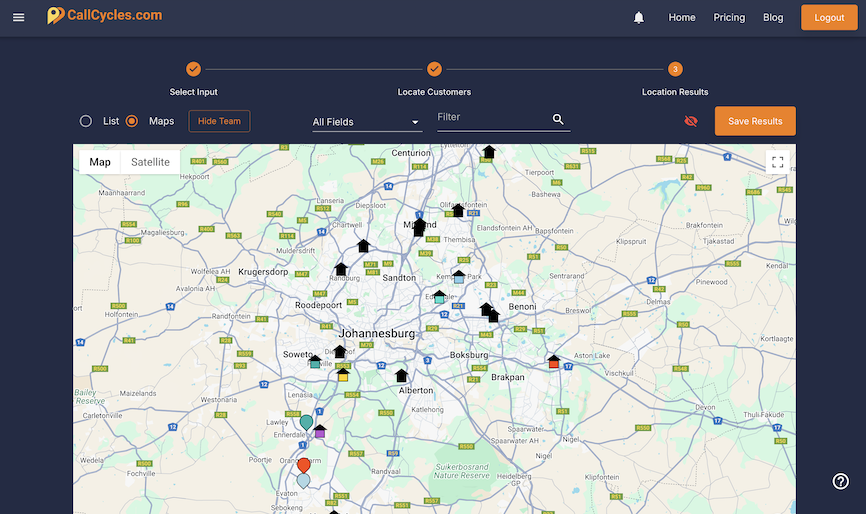866x514 pixels.
Task: Click the Benoni label on map
Action: pyautogui.click(x=522, y=306)
